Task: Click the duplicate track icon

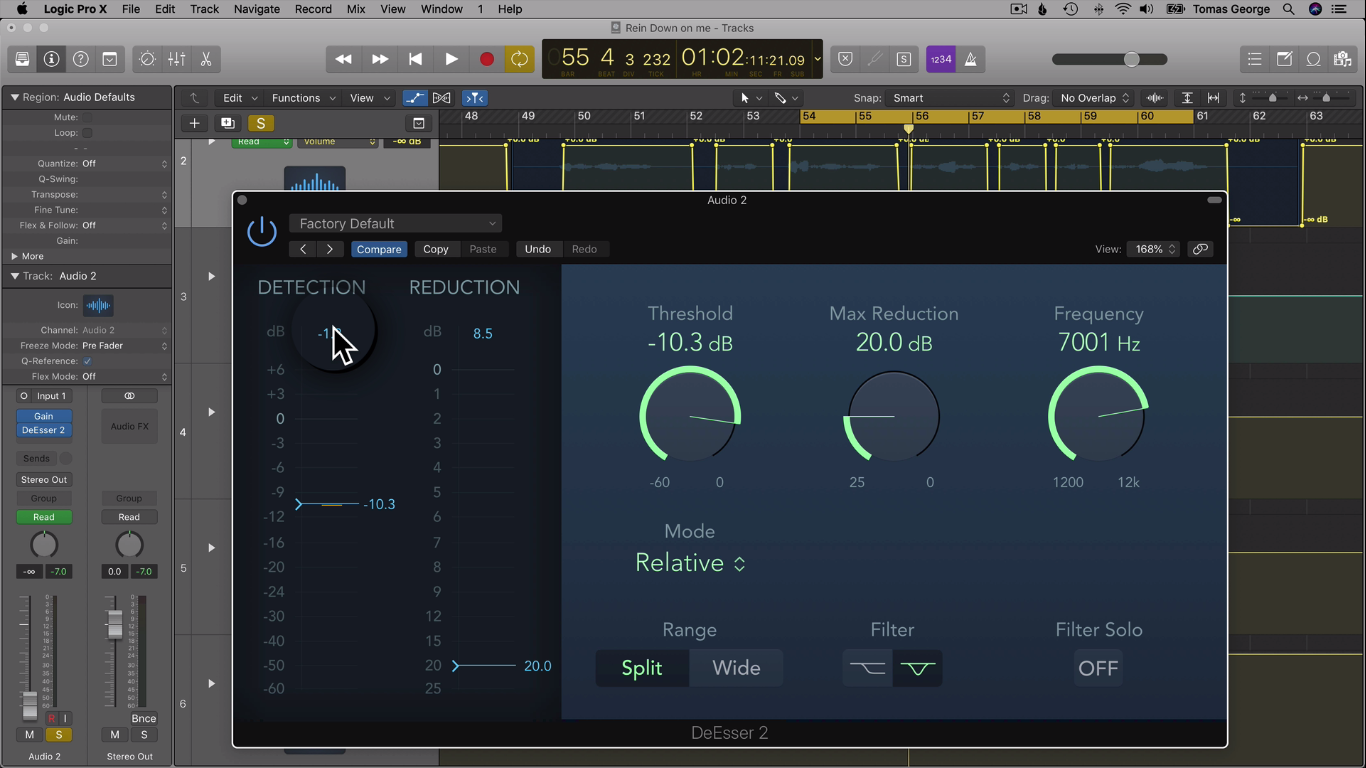Action: click(x=228, y=123)
